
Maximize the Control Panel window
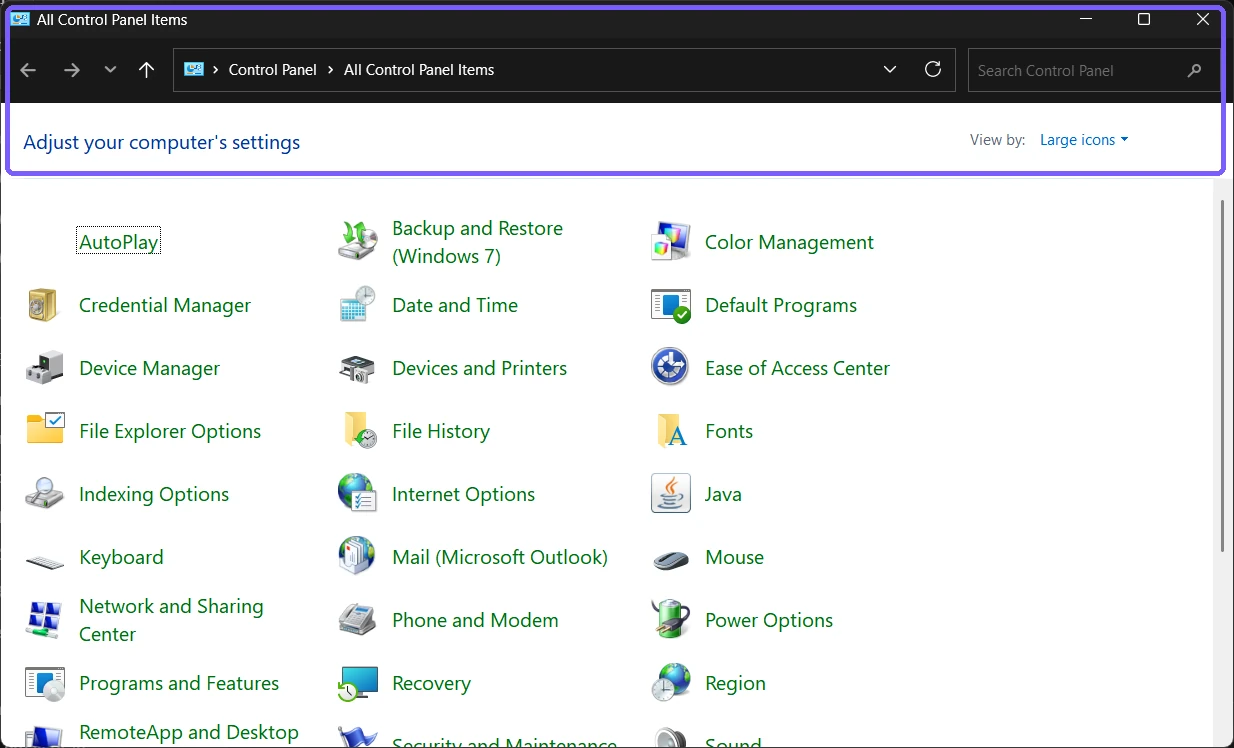click(1144, 19)
